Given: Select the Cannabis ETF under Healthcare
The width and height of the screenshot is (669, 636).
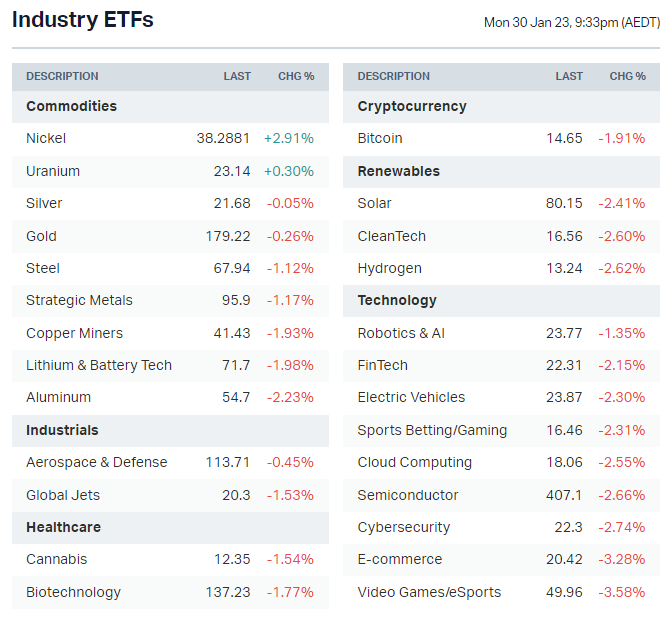Looking at the screenshot, I should coord(56,559).
